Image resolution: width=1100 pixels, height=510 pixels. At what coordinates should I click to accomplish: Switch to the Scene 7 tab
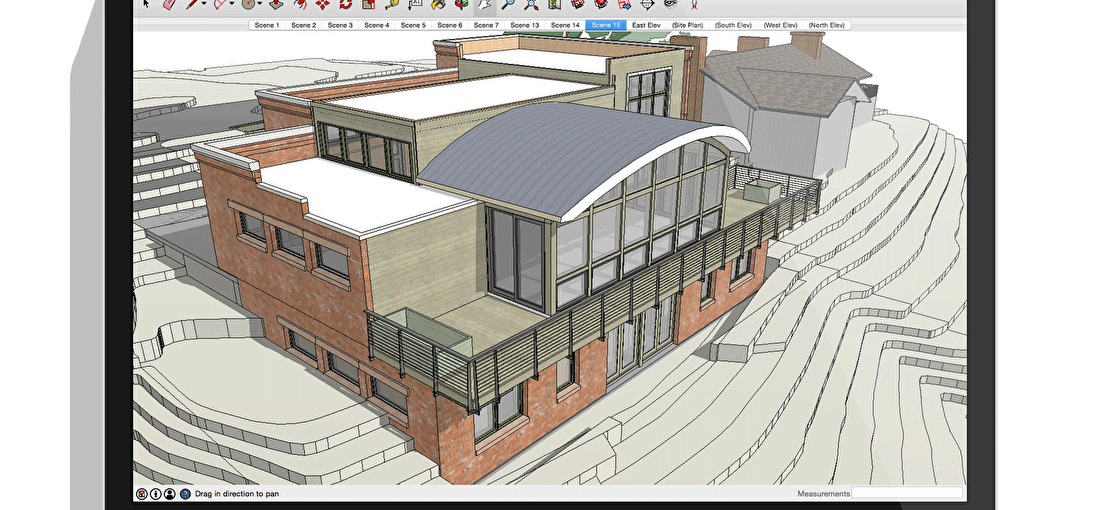click(485, 25)
